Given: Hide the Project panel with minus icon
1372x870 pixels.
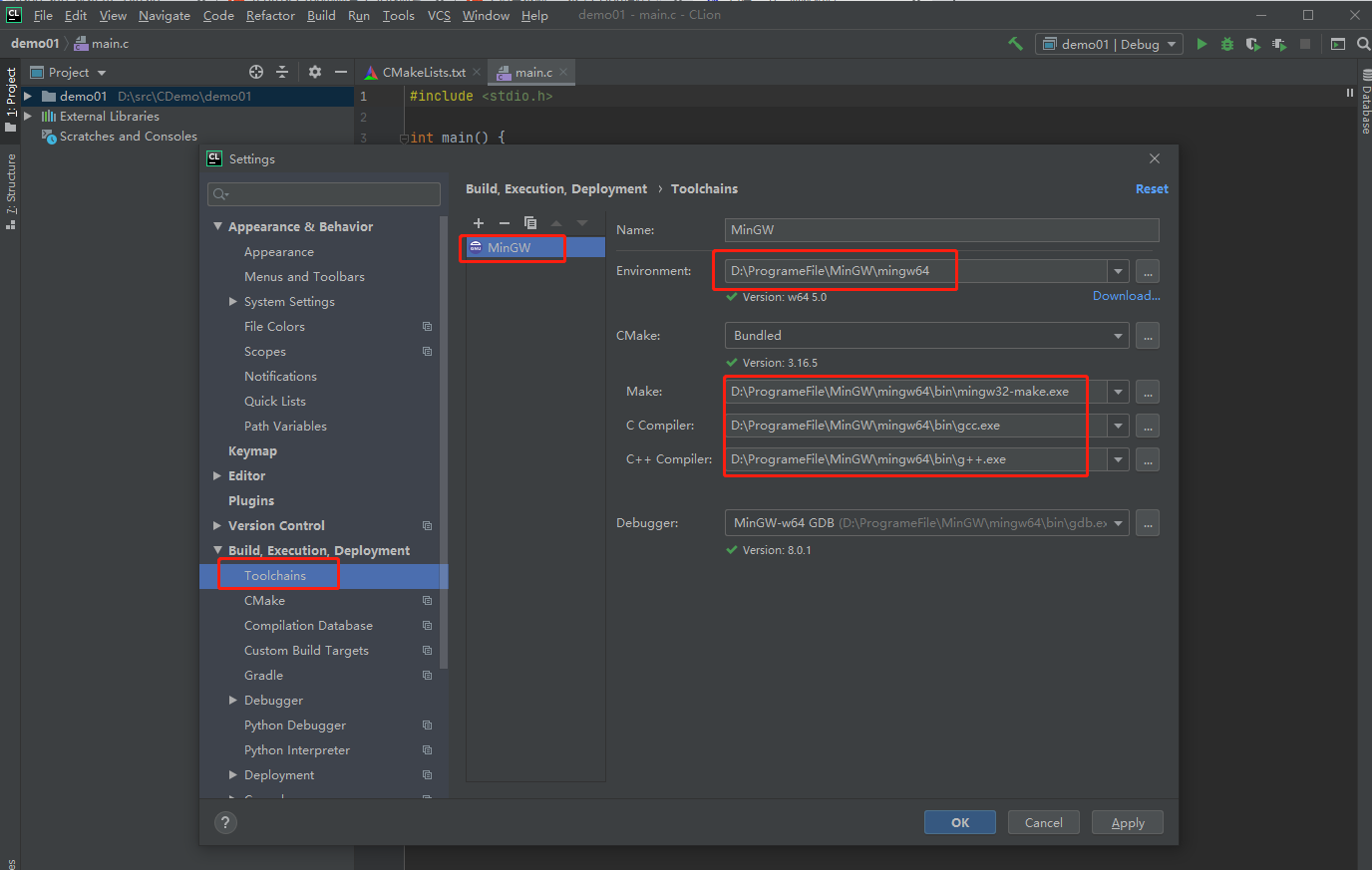Looking at the screenshot, I should click(x=341, y=72).
